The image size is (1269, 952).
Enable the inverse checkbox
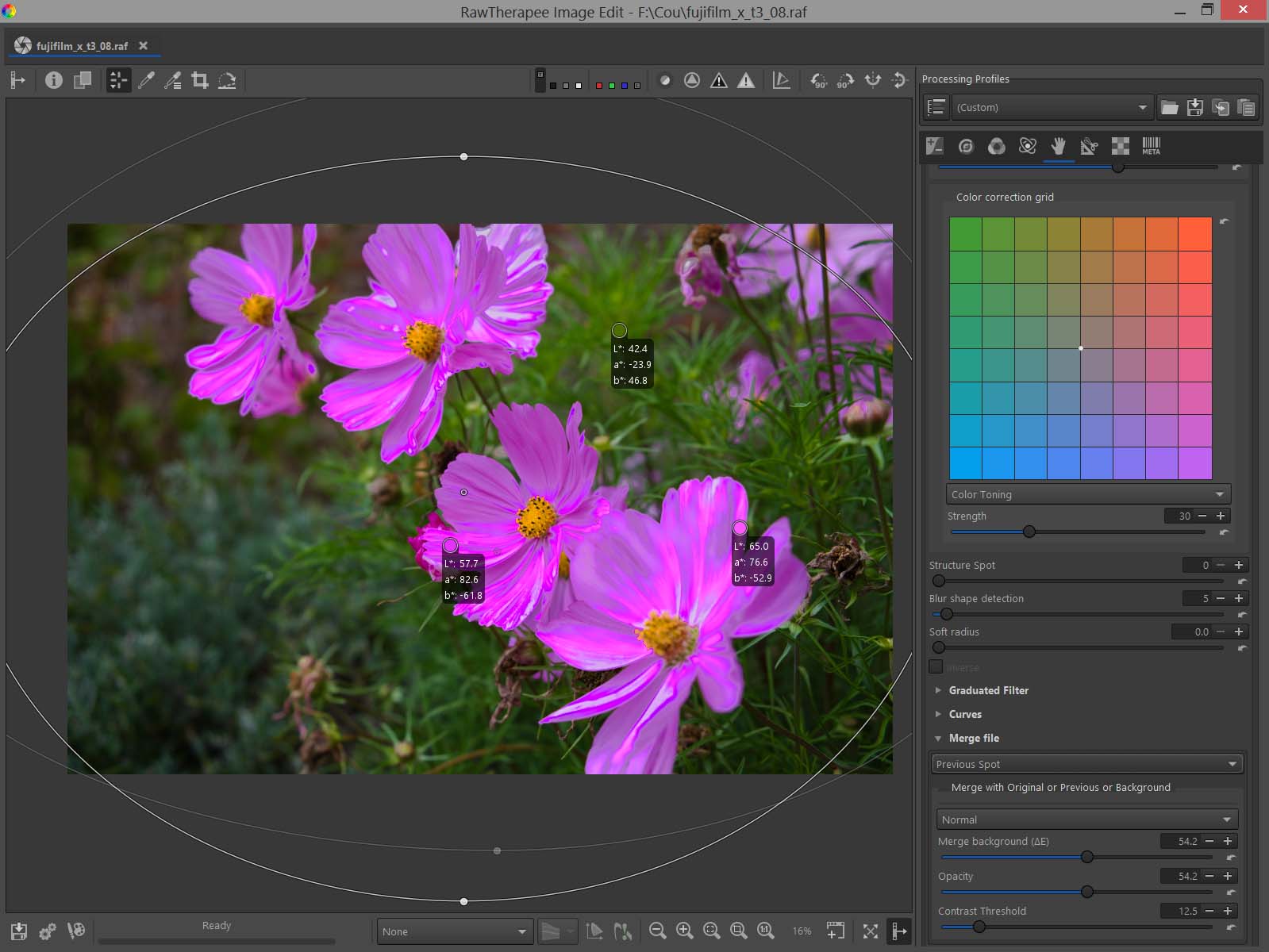pos(936,667)
